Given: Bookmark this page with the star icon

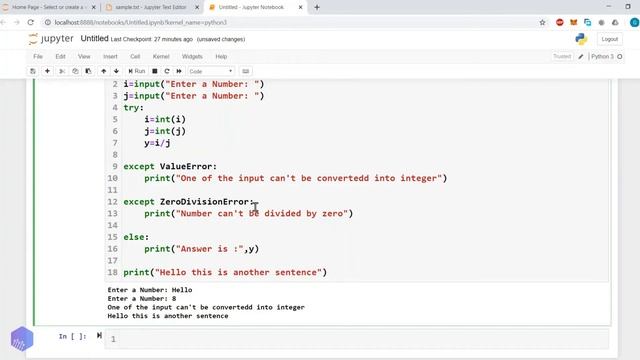Looking at the screenshot, I should pos(542,22).
